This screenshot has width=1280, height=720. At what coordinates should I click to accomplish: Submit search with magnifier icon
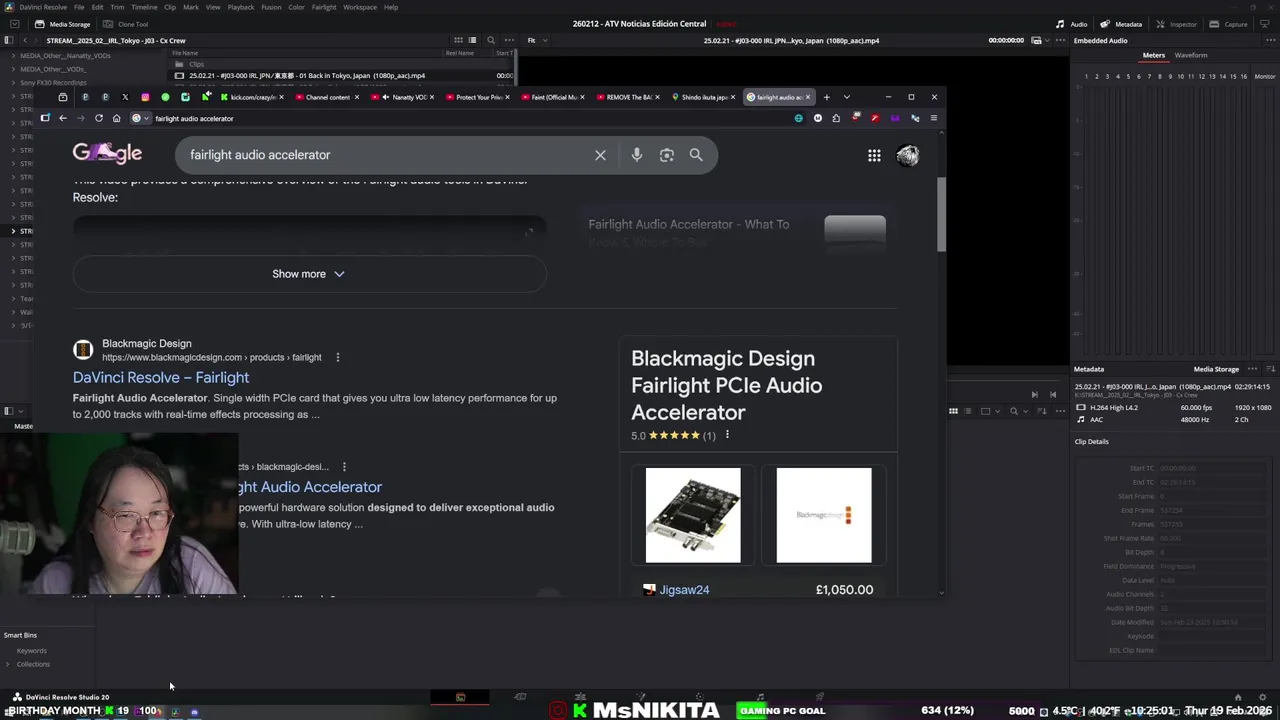(696, 155)
